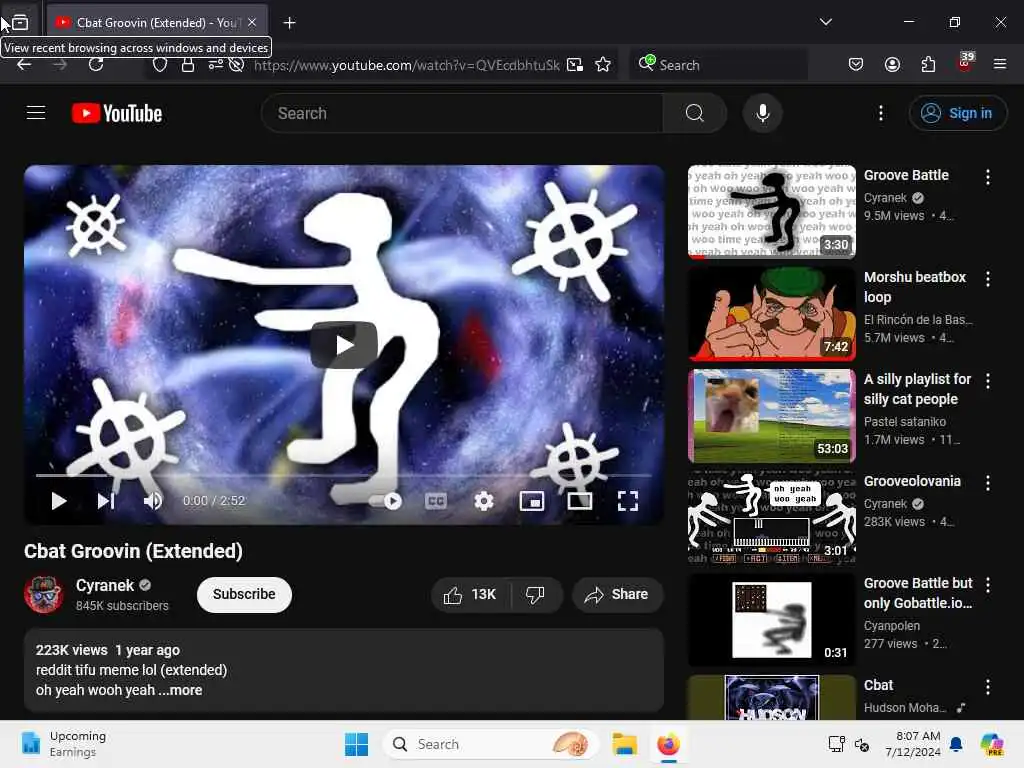Open the Cyranek channel name link
Image resolution: width=1024 pixels, height=768 pixels.
click(104, 585)
